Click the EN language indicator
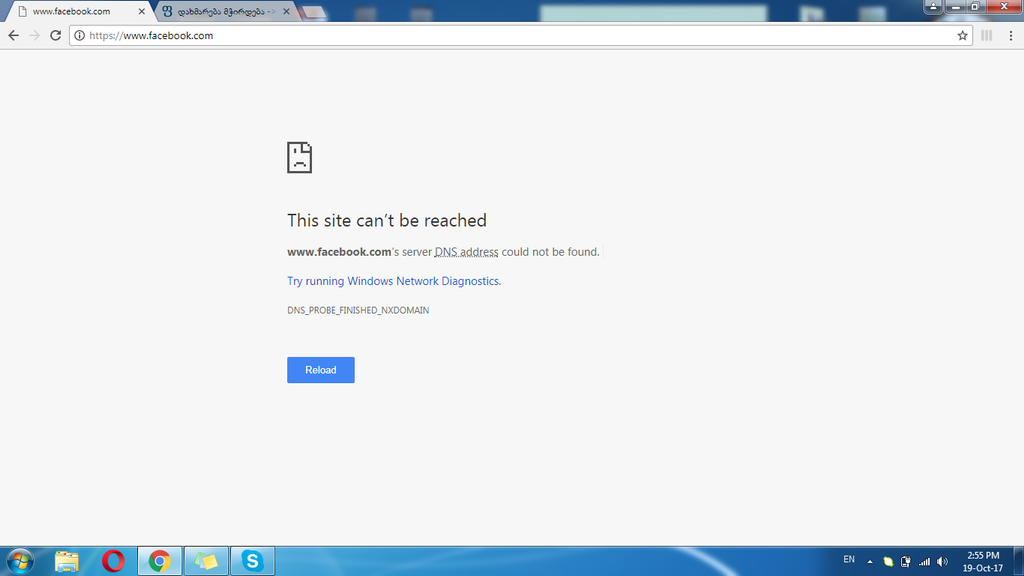 pos(849,560)
